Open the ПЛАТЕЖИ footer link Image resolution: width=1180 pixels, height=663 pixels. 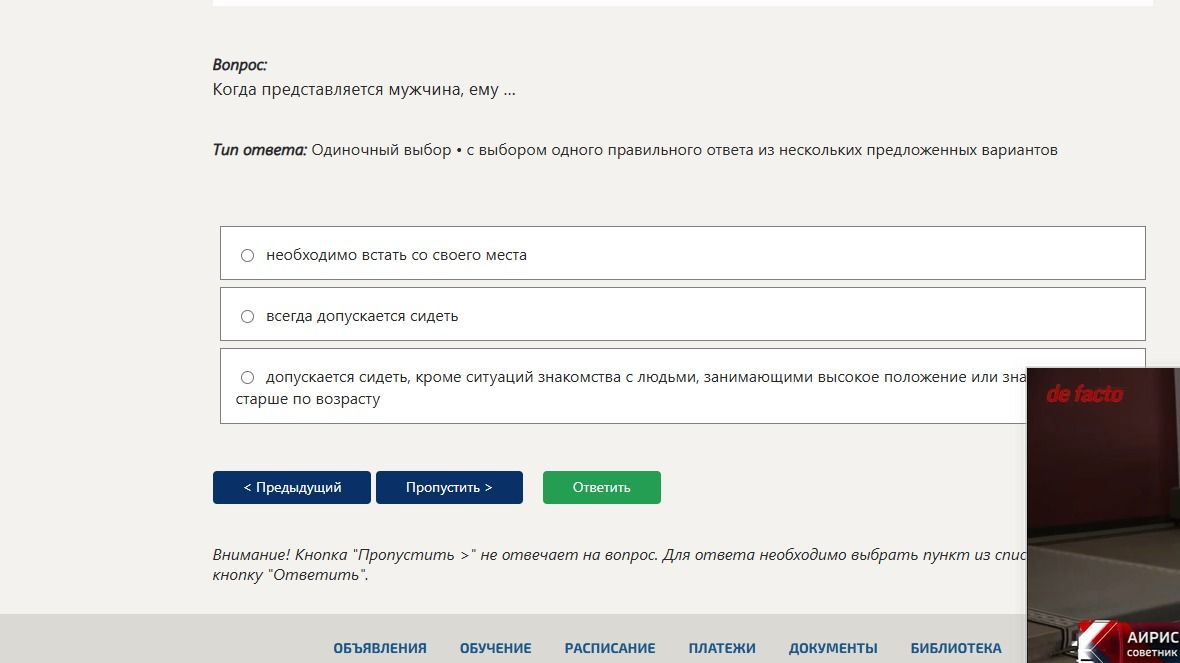pos(722,648)
